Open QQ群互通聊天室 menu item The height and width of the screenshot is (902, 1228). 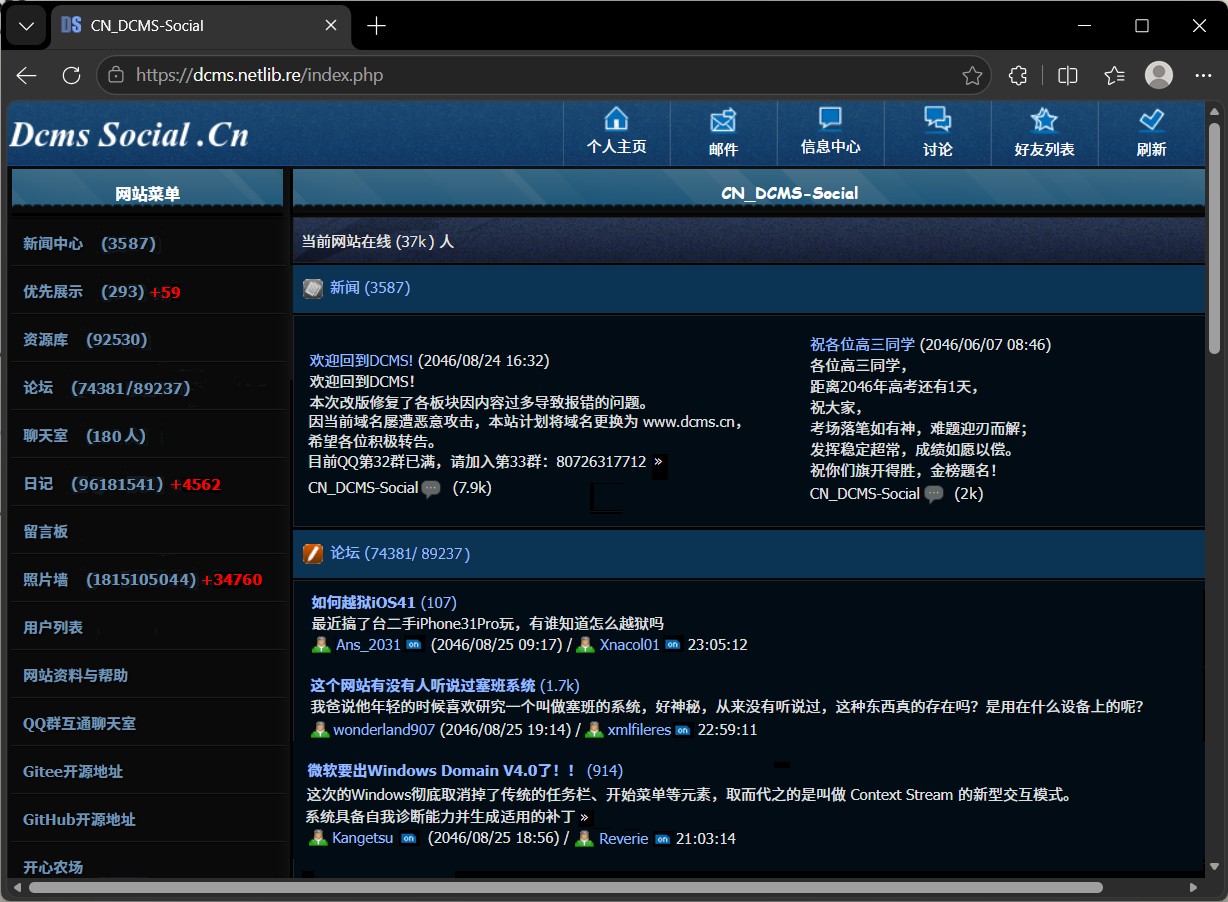tap(147, 723)
